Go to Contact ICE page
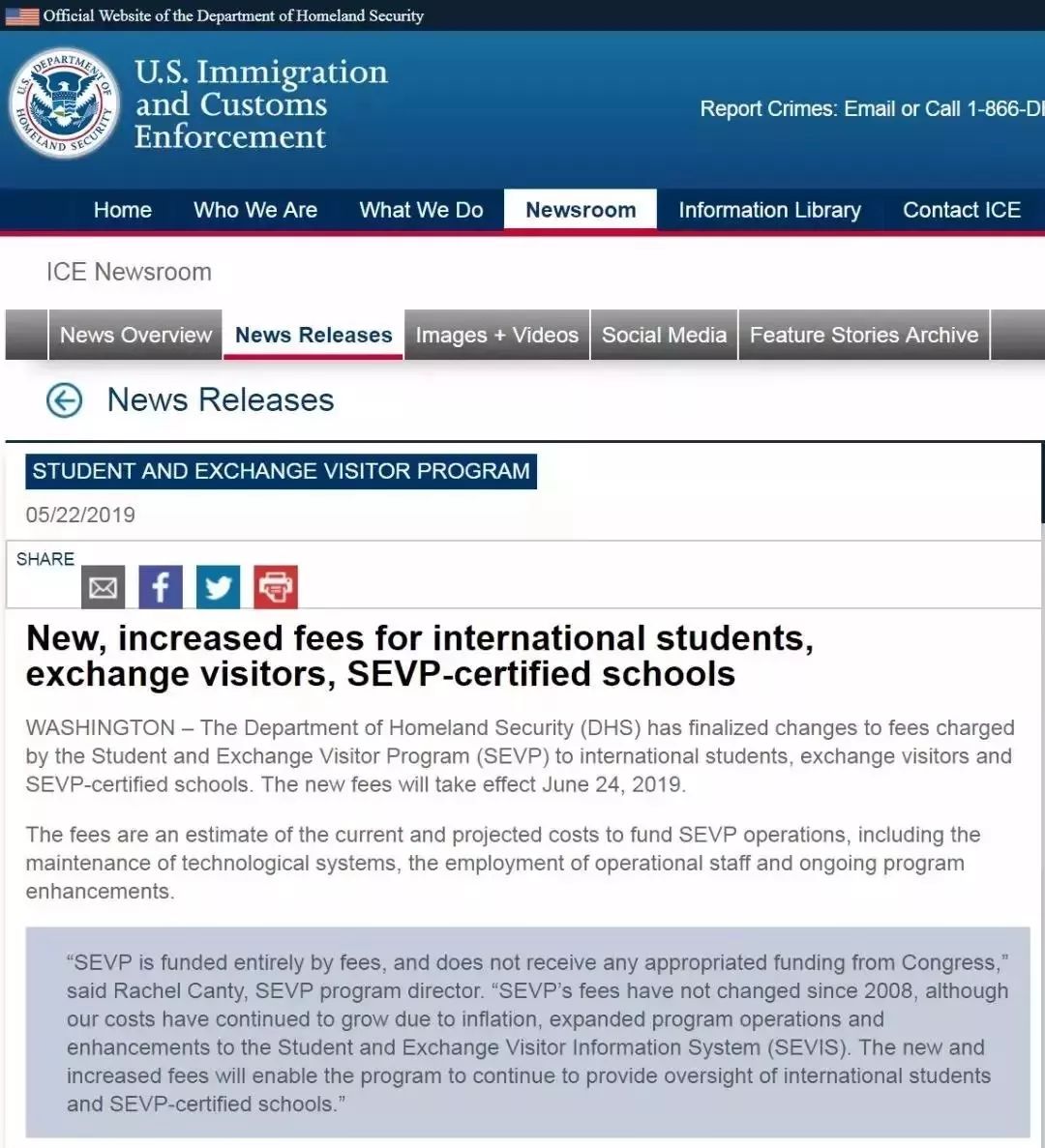 (961, 210)
